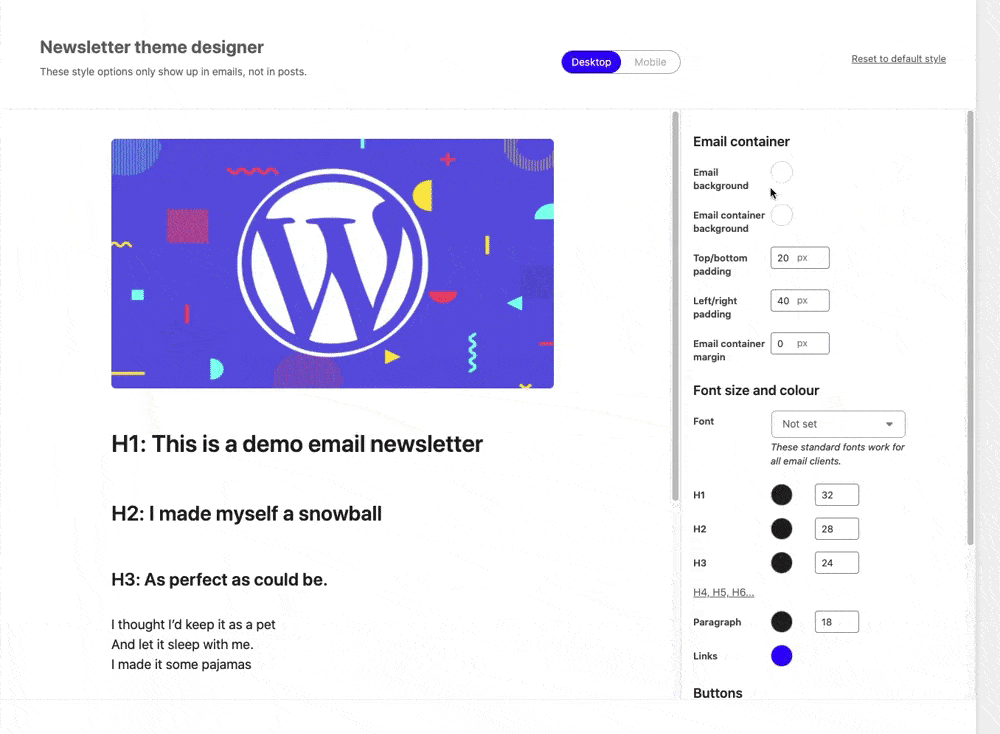Open the Email container background color swatch
This screenshot has height=734, width=1000.
point(781,214)
